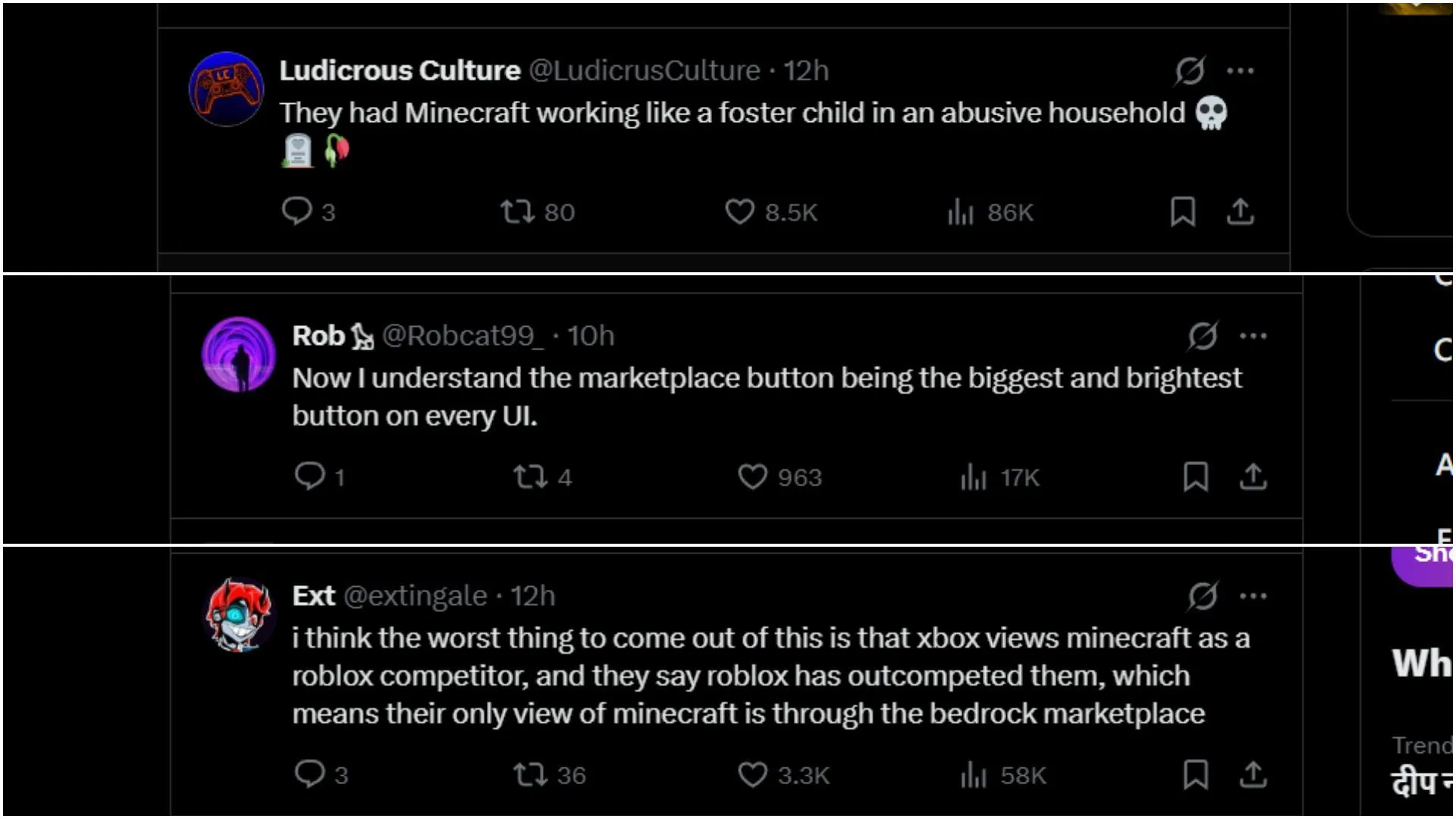Share Rob's tweet via upload icon
Image resolution: width=1456 pixels, height=819 pixels.
(1254, 477)
